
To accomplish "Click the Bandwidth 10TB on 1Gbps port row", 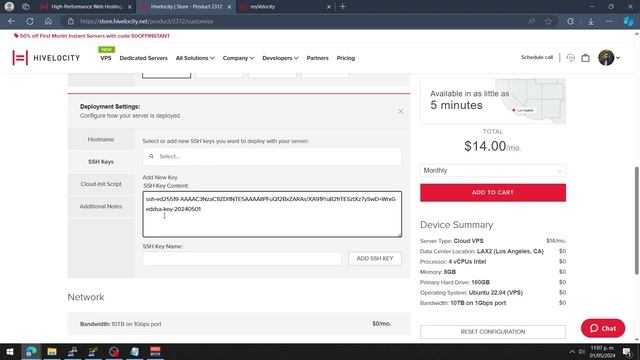I will click(x=239, y=324).
